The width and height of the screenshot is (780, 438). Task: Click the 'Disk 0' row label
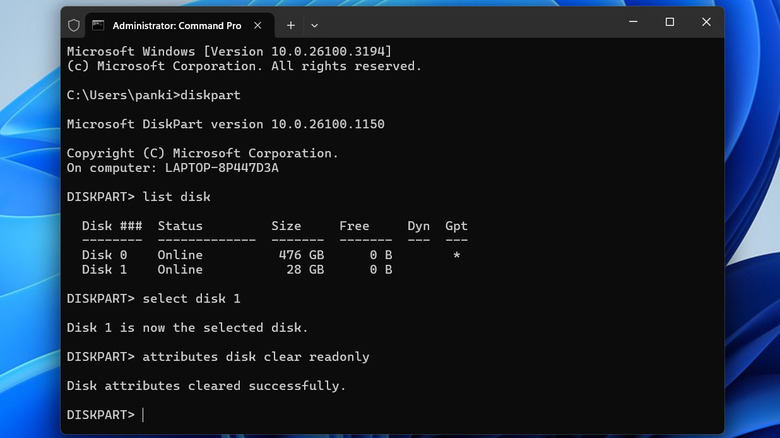click(104, 255)
